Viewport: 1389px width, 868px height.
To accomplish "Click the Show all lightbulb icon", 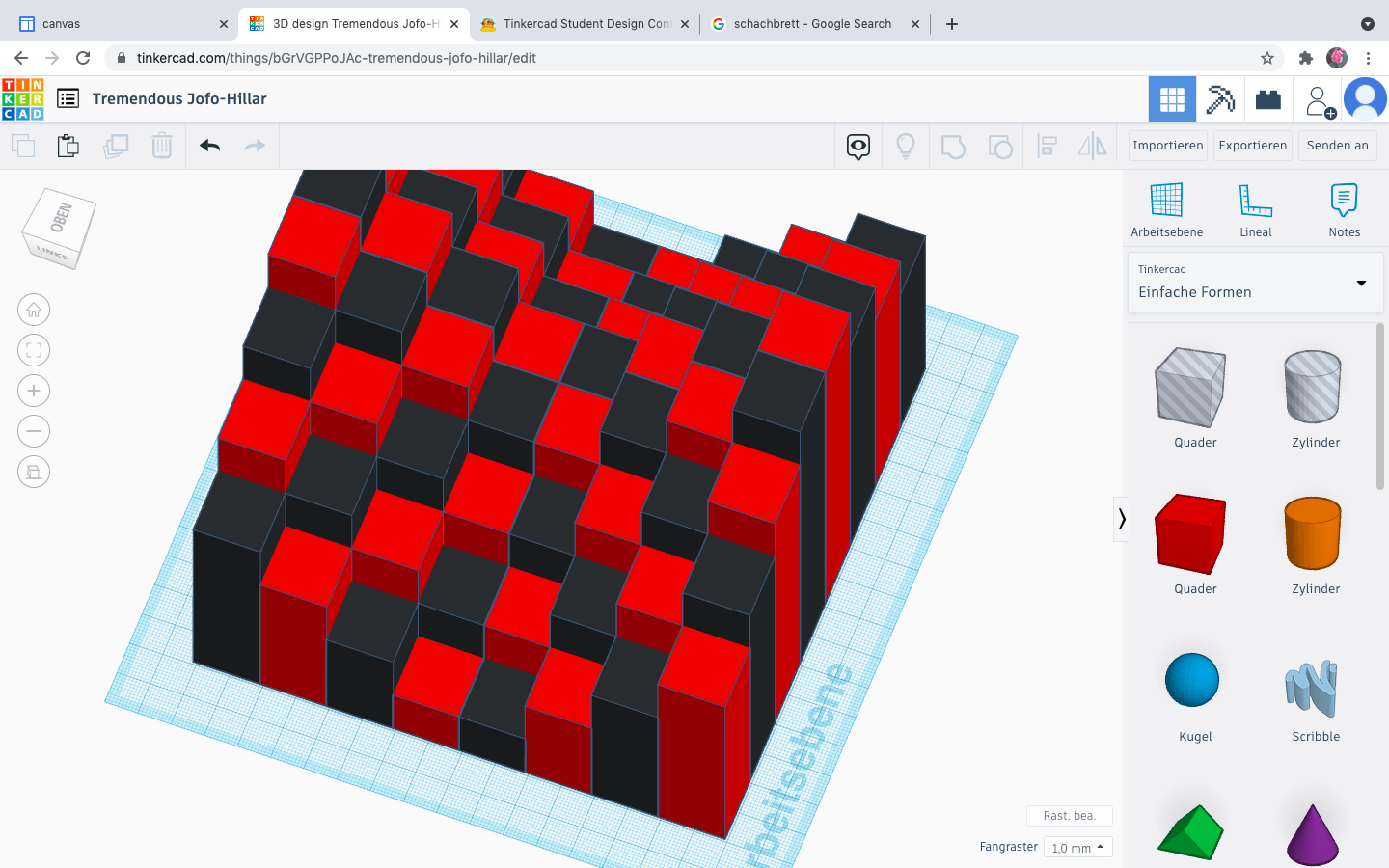I will pyautogui.click(x=906, y=147).
